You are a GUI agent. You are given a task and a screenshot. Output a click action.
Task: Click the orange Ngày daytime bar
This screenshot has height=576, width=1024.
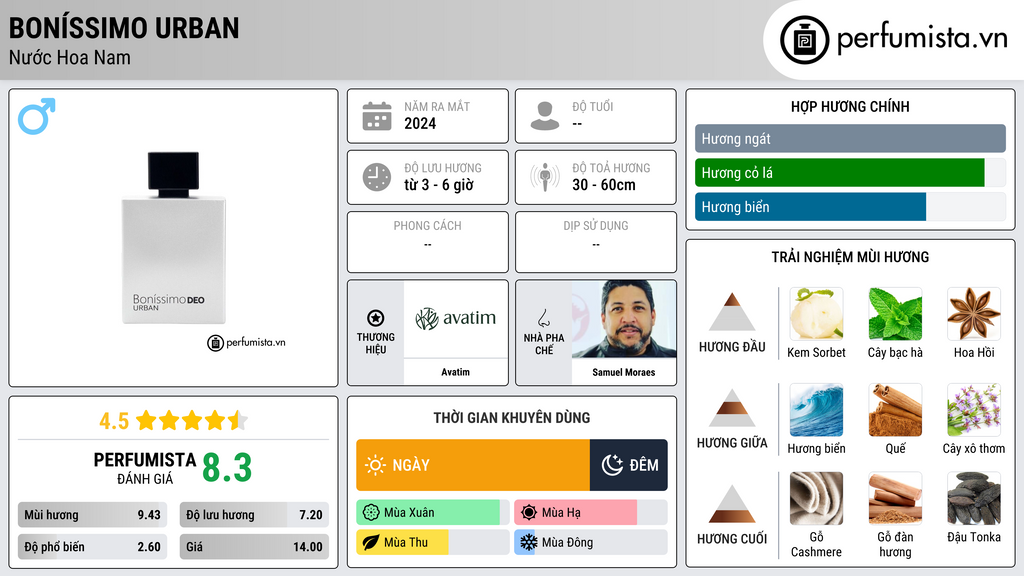(473, 465)
